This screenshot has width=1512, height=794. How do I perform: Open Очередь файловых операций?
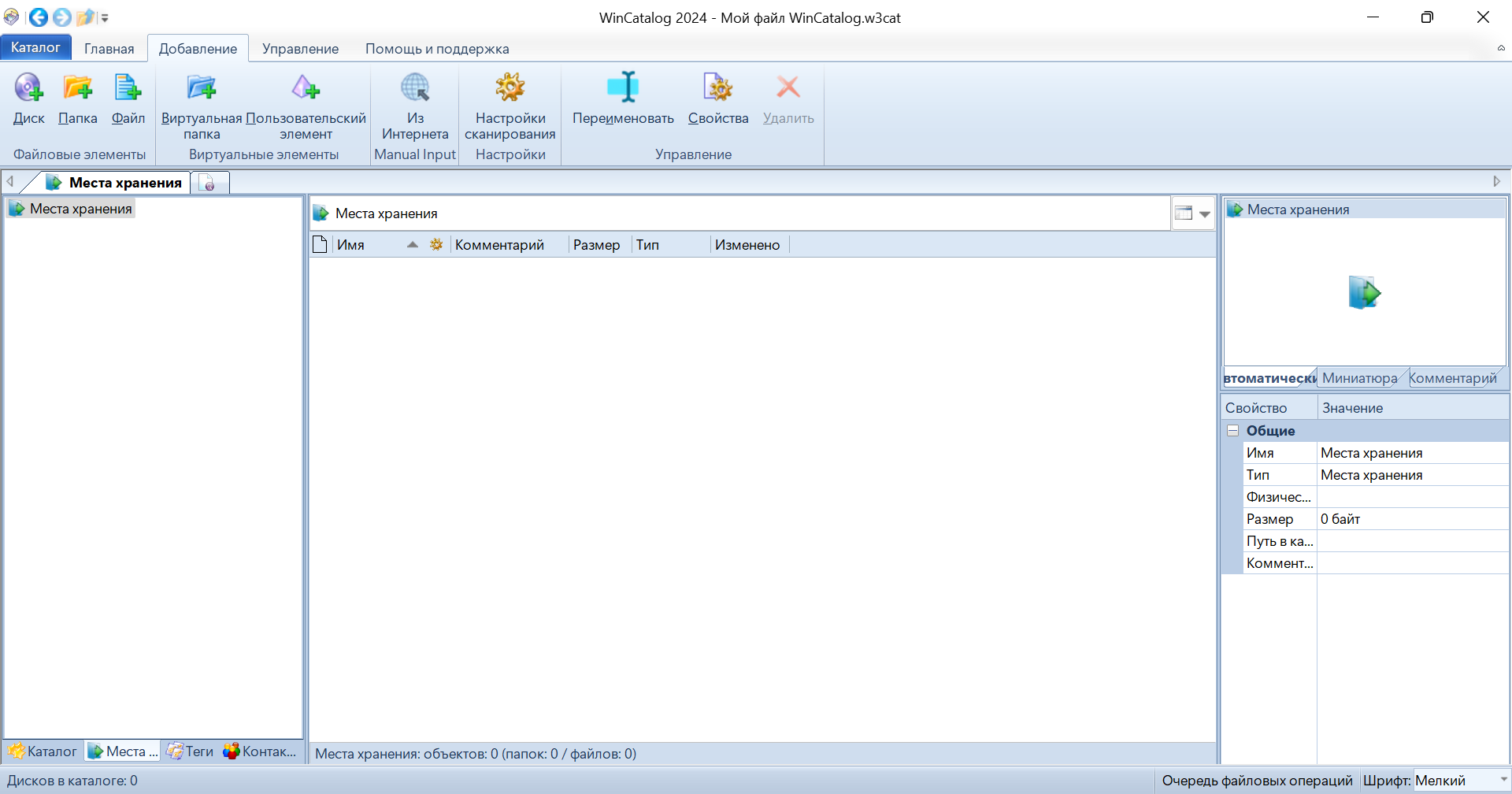point(1257,781)
